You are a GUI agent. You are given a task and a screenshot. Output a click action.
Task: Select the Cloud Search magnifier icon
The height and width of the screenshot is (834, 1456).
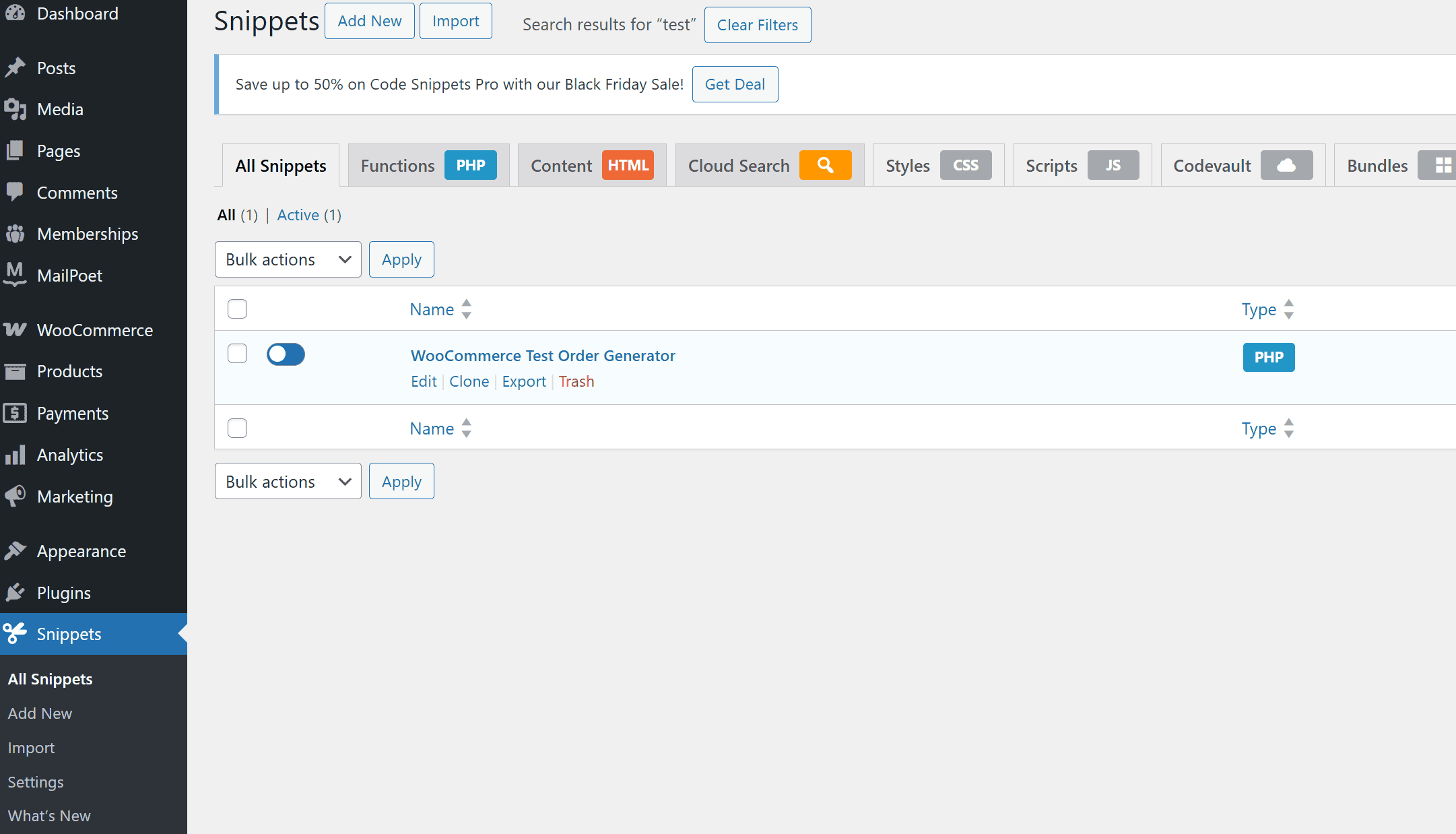(x=826, y=165)
